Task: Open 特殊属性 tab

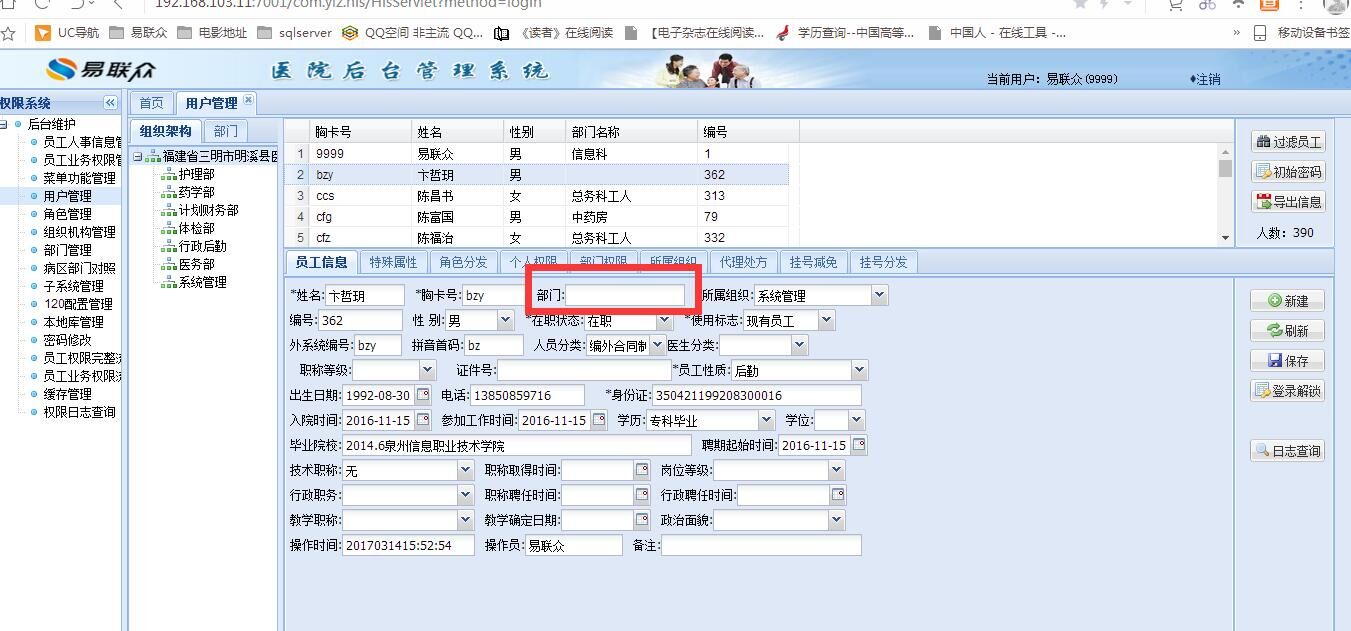Action: [393, 262]
